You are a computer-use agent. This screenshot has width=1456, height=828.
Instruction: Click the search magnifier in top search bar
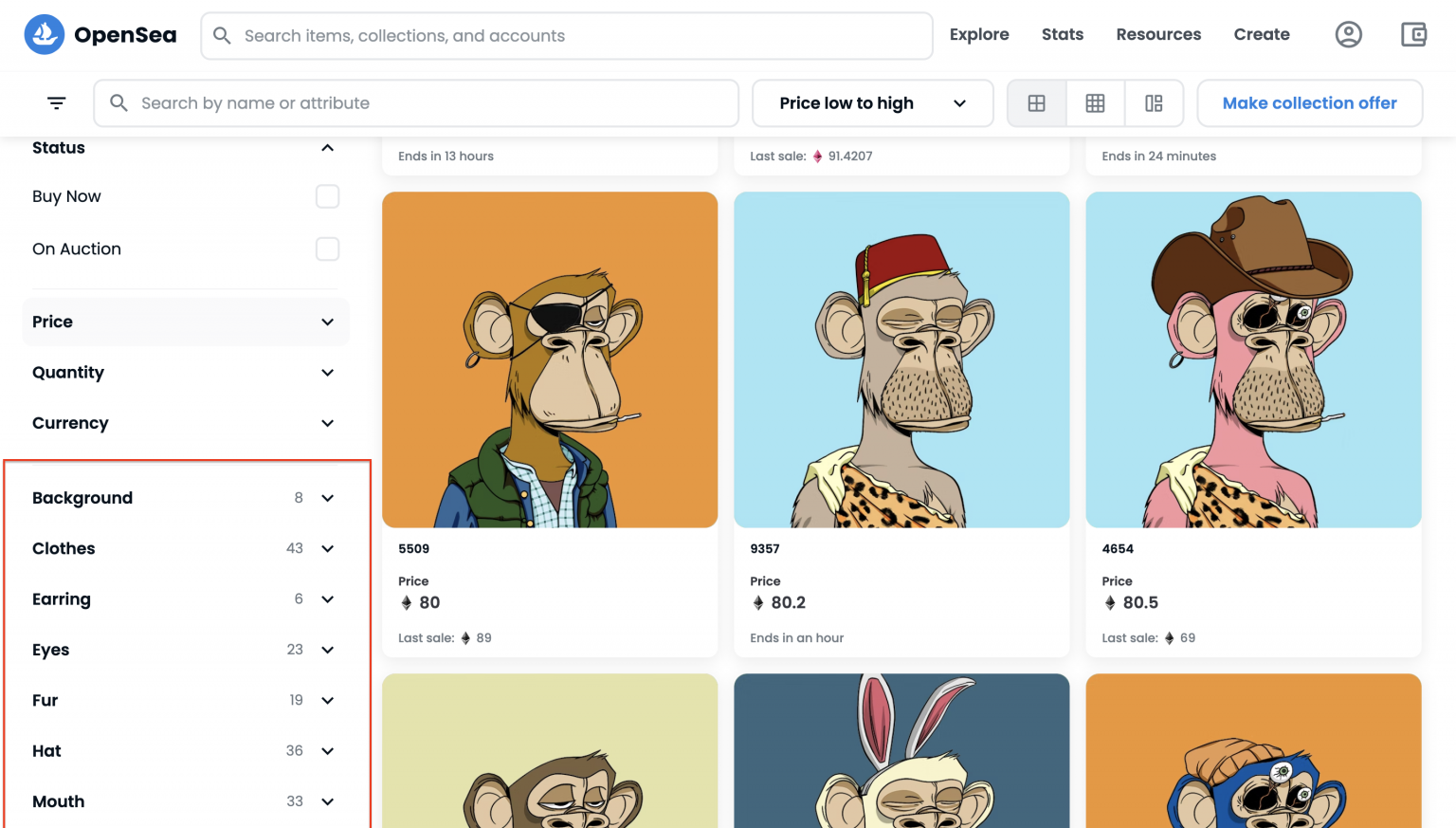221,35
